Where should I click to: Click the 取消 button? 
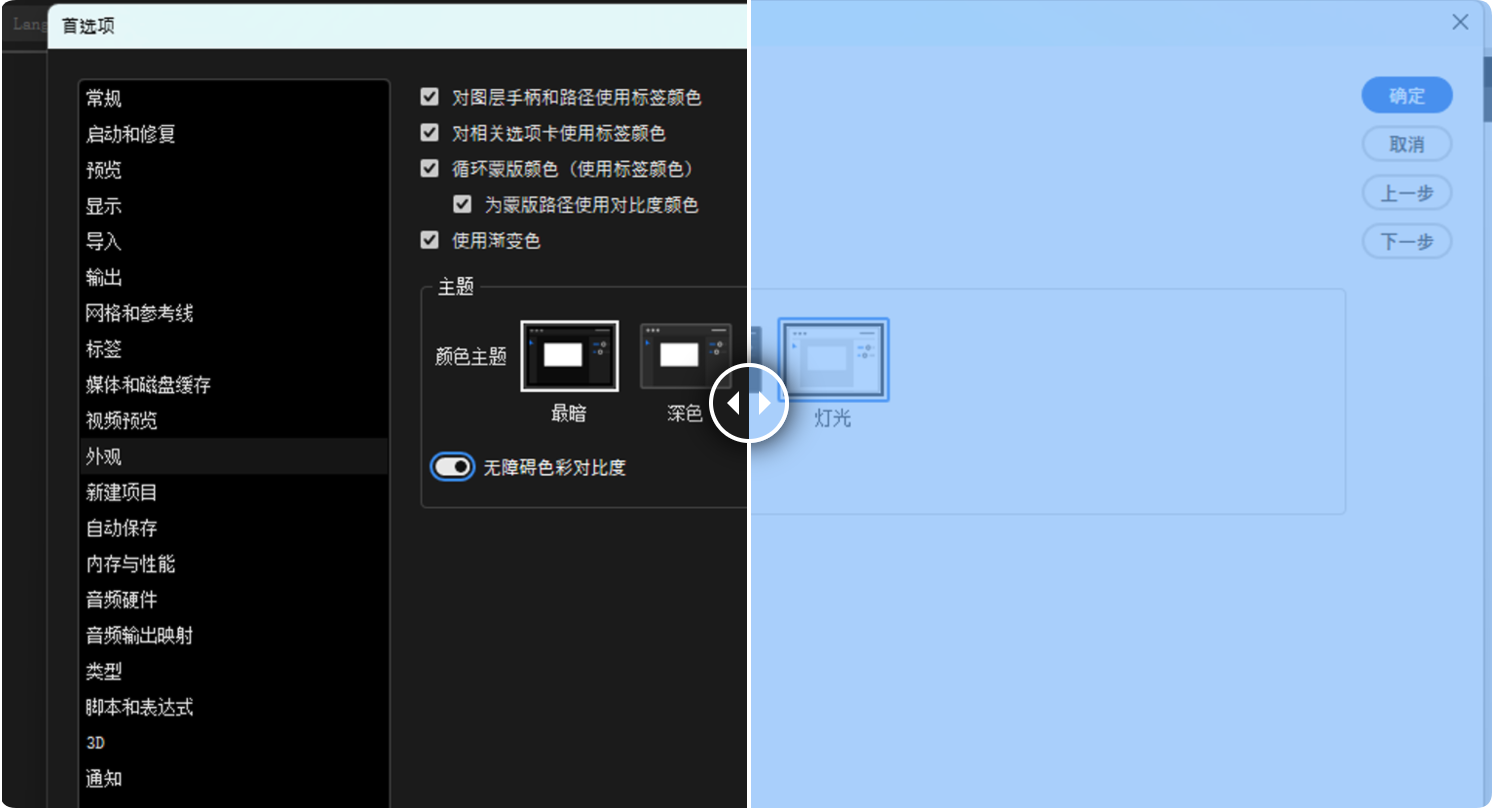click(x=1406, y=144)
